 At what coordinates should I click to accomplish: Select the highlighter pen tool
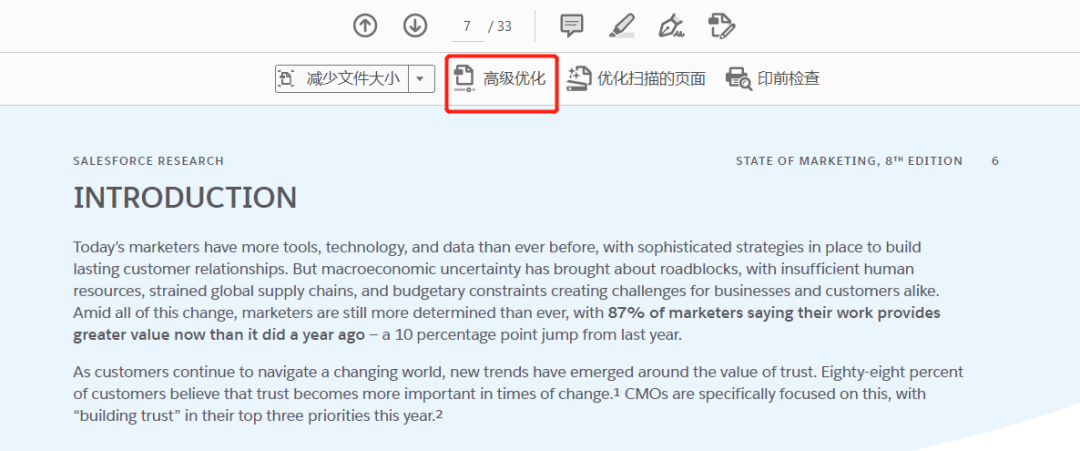click(x=622, y=26)
